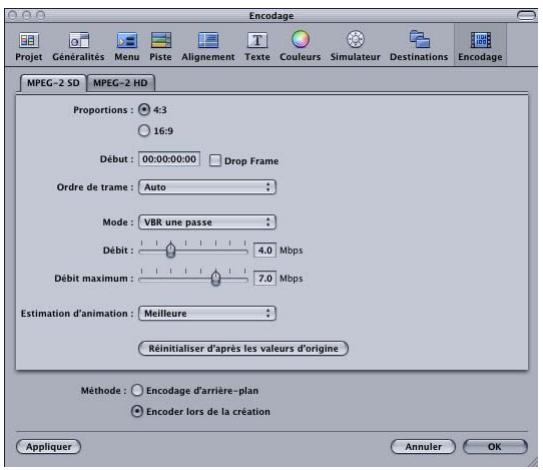Open the Projet preferences pane
The width and height of the screenshot is (543, 470).
pos(29,46)
